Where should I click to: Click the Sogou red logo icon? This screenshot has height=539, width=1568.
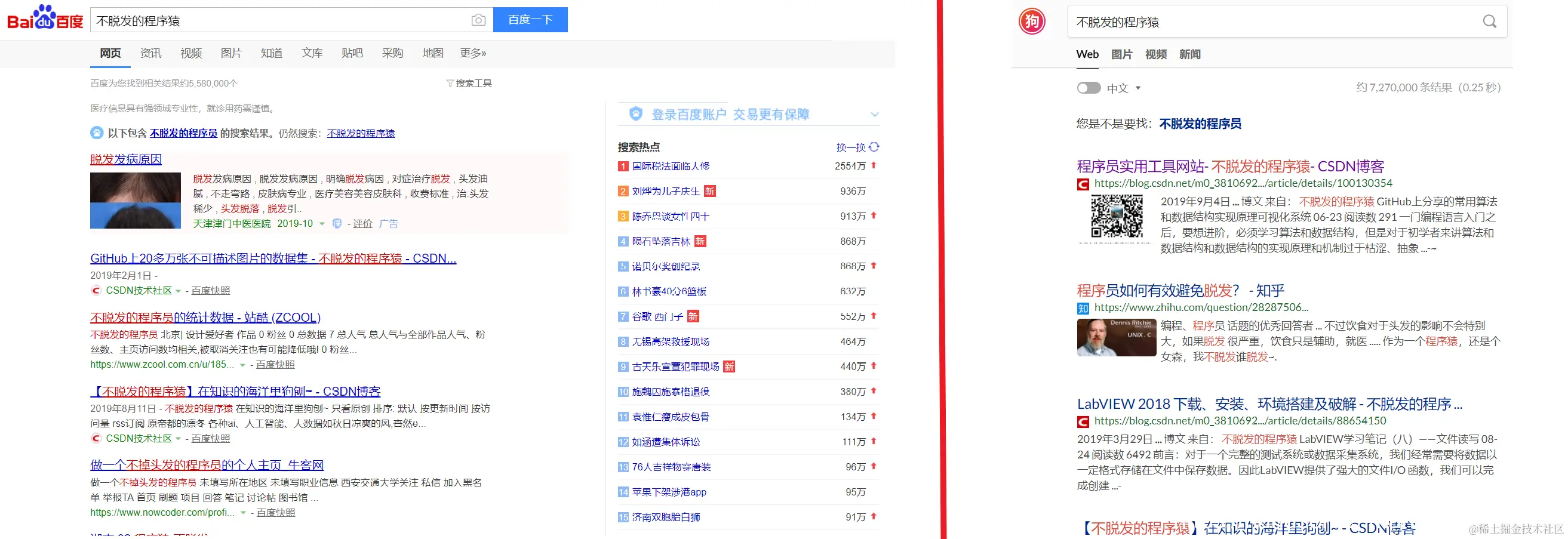coord(1032,22)
